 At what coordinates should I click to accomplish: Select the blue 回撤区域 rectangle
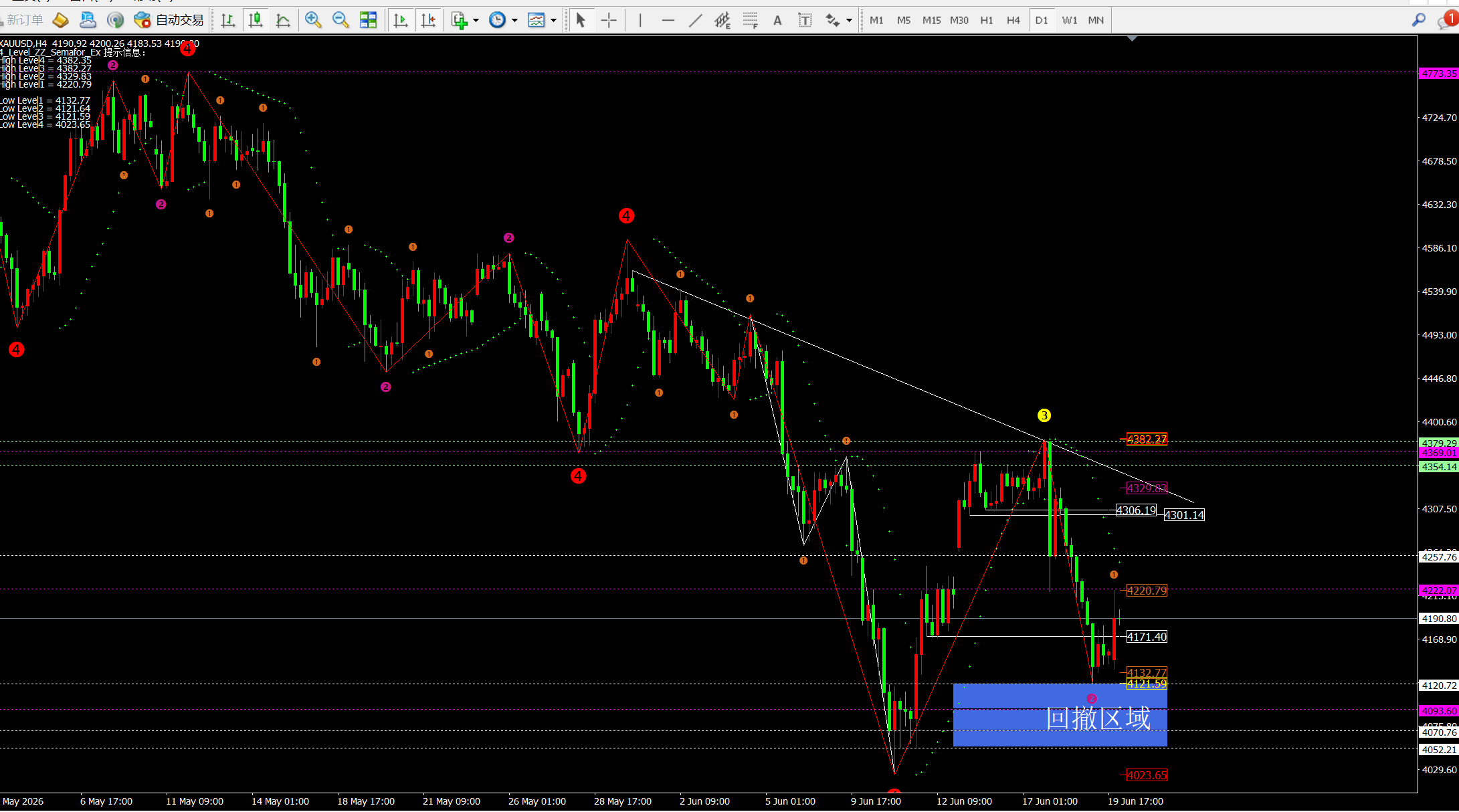[x=1060, y=715]
